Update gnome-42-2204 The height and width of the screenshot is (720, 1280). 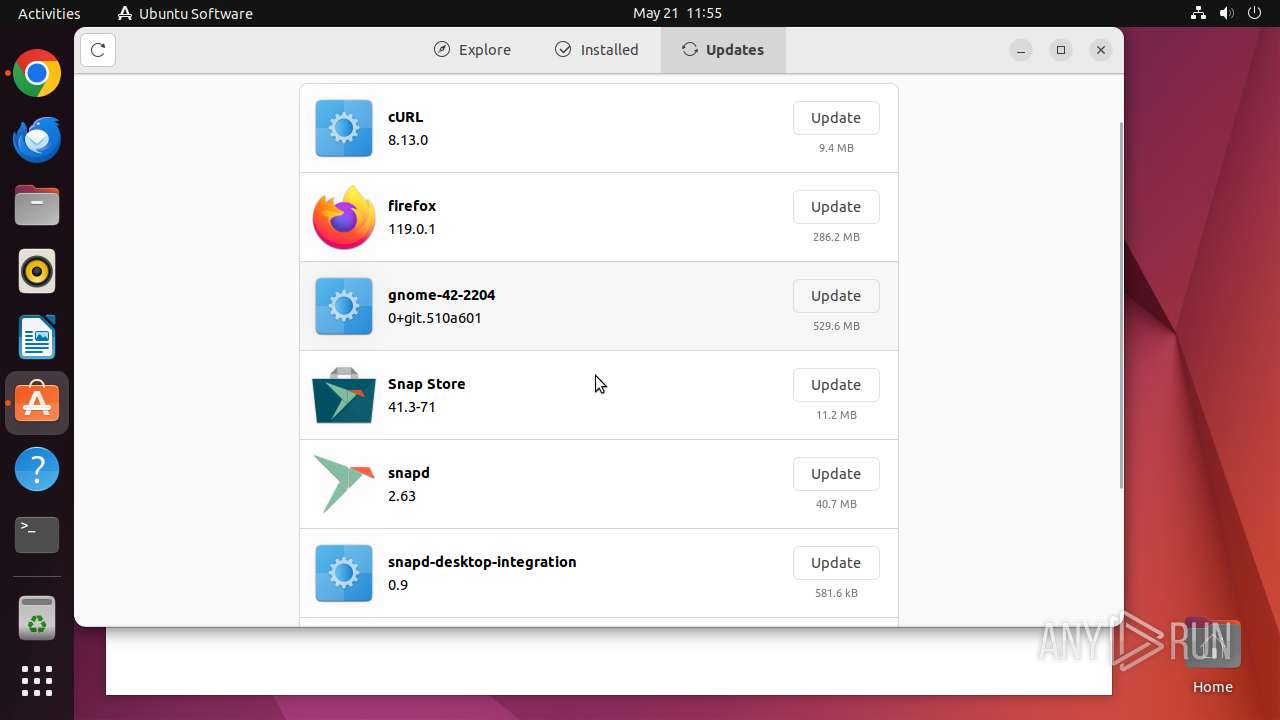click(x=836, y=296)
